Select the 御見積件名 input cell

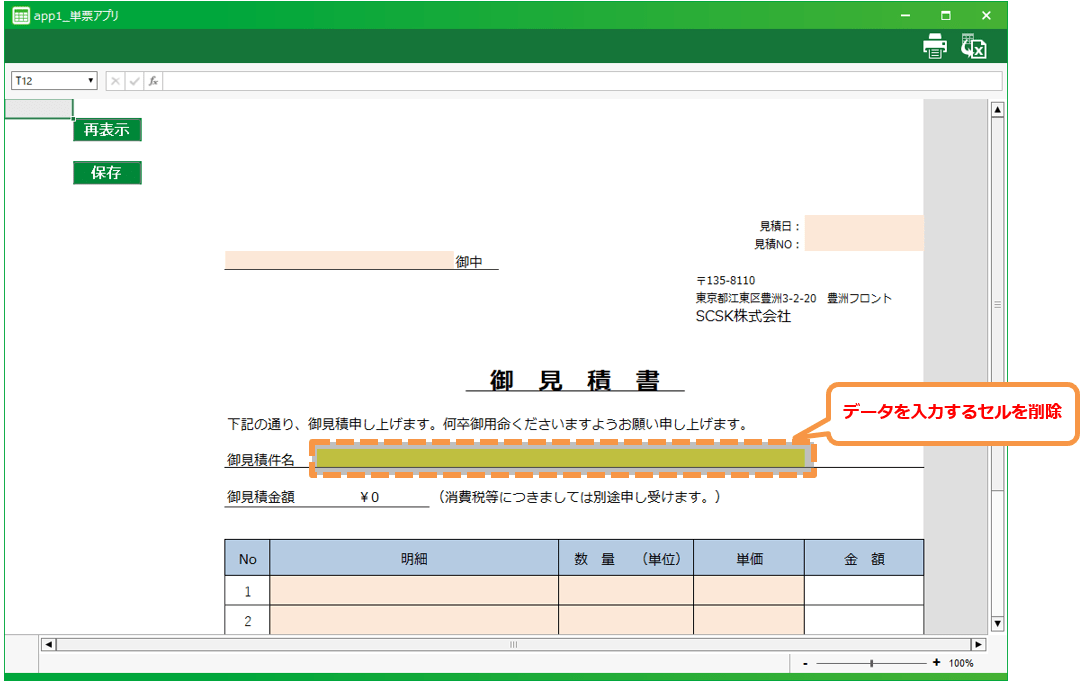(x=562, y=458)
